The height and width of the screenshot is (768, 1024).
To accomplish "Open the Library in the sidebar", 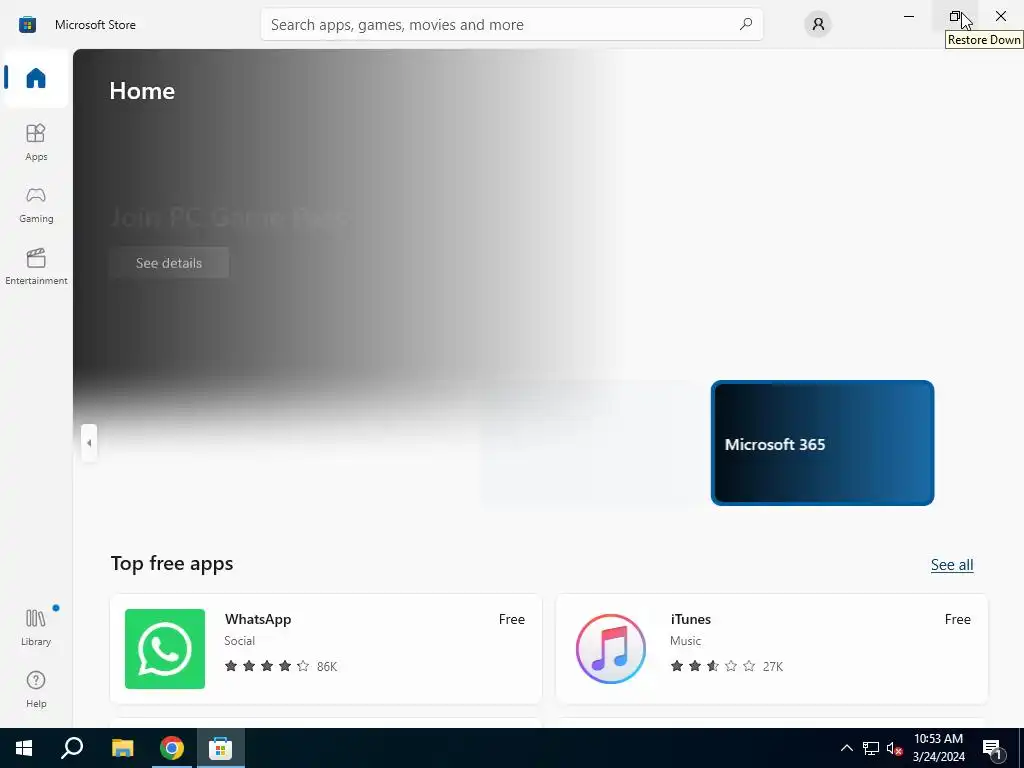I will click(x=36, y=627).
